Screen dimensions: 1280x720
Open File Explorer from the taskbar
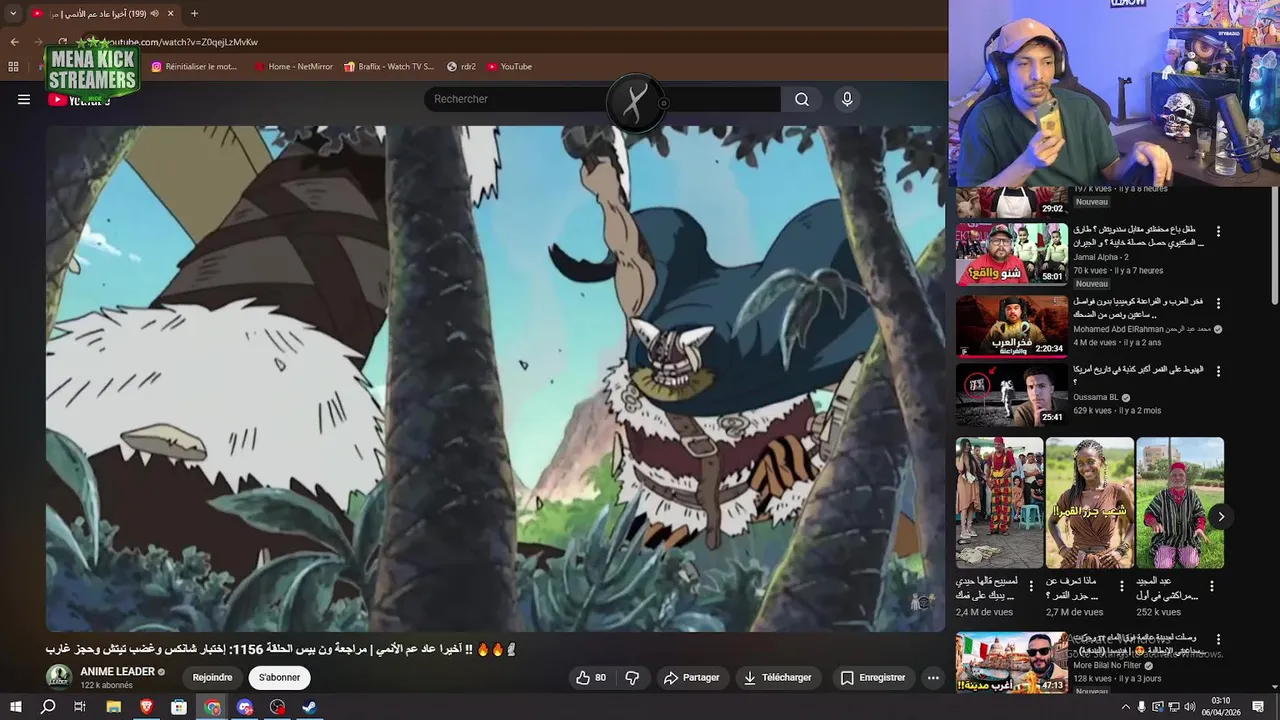click(113, 707)
